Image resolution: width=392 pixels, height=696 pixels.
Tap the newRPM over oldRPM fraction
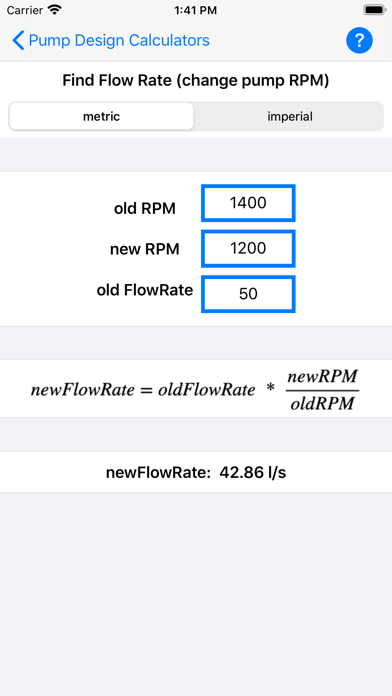point(322,390)
